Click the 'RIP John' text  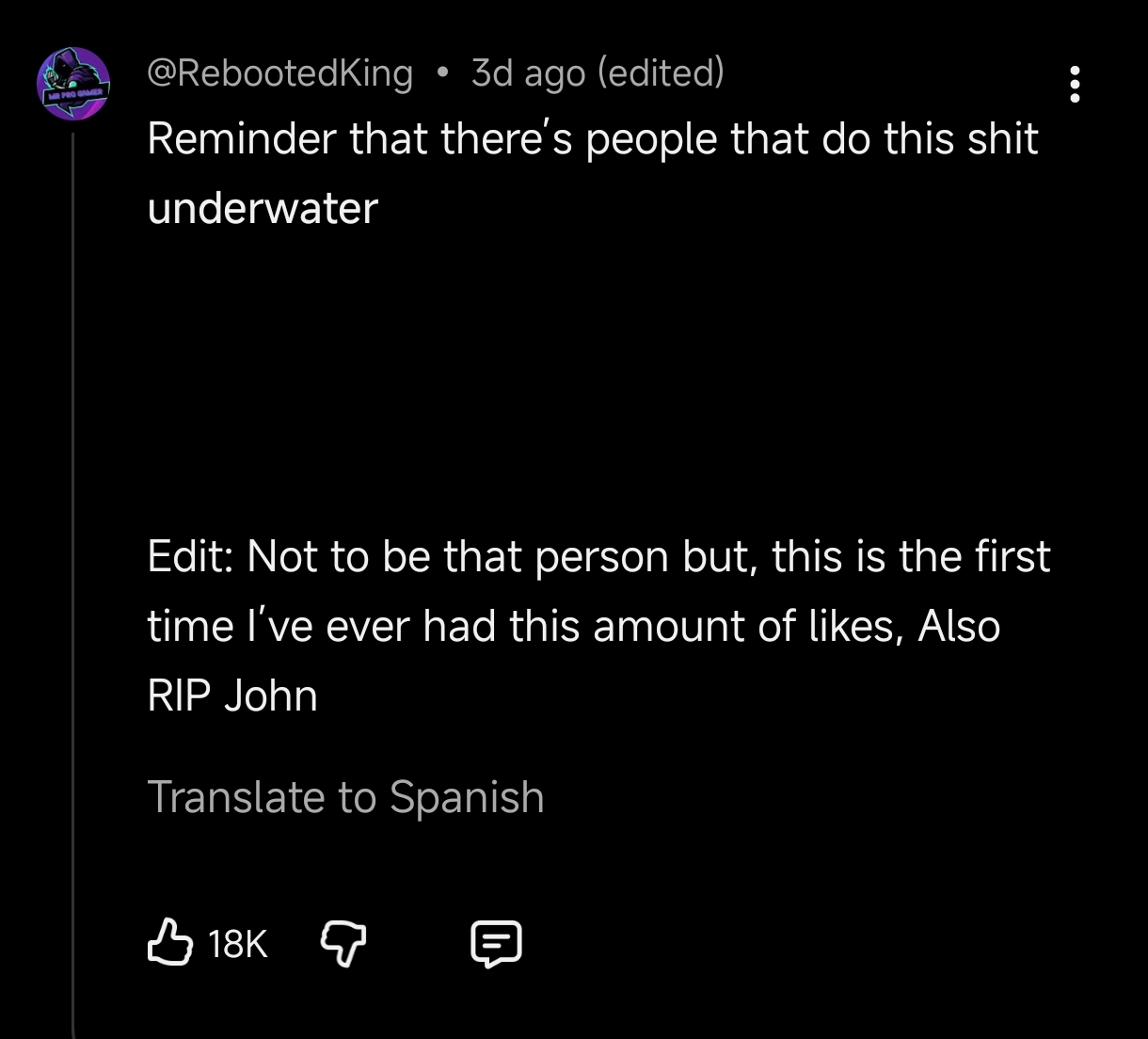click(x=232, y=695)
